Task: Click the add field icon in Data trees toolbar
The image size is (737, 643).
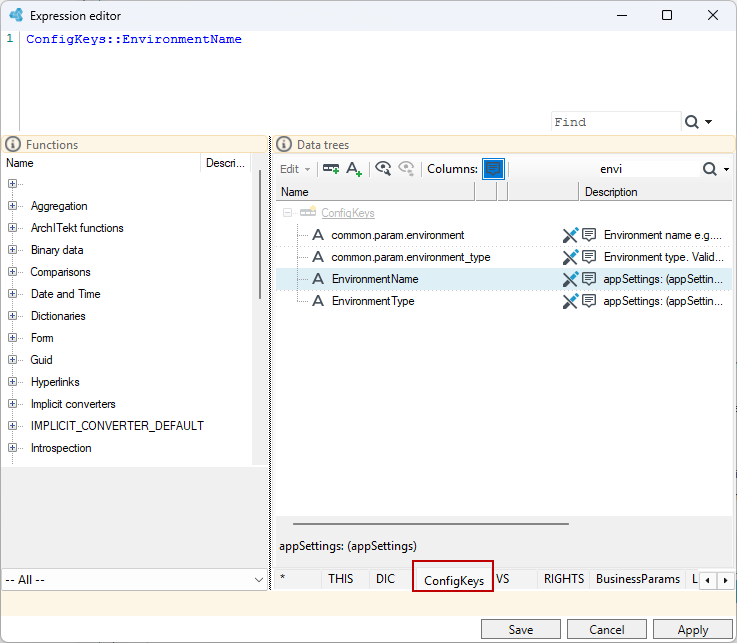Action: pyautogui.click(x=331, y=169)
